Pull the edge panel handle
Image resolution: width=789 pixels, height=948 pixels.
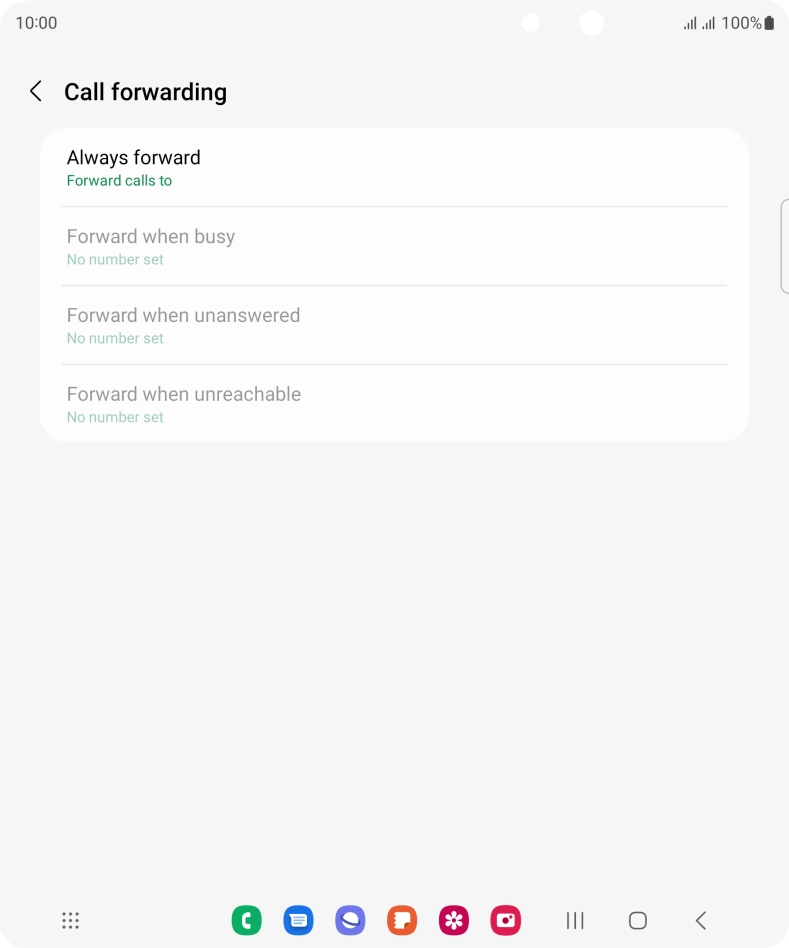pyautogui.click(x=784, y=246)
